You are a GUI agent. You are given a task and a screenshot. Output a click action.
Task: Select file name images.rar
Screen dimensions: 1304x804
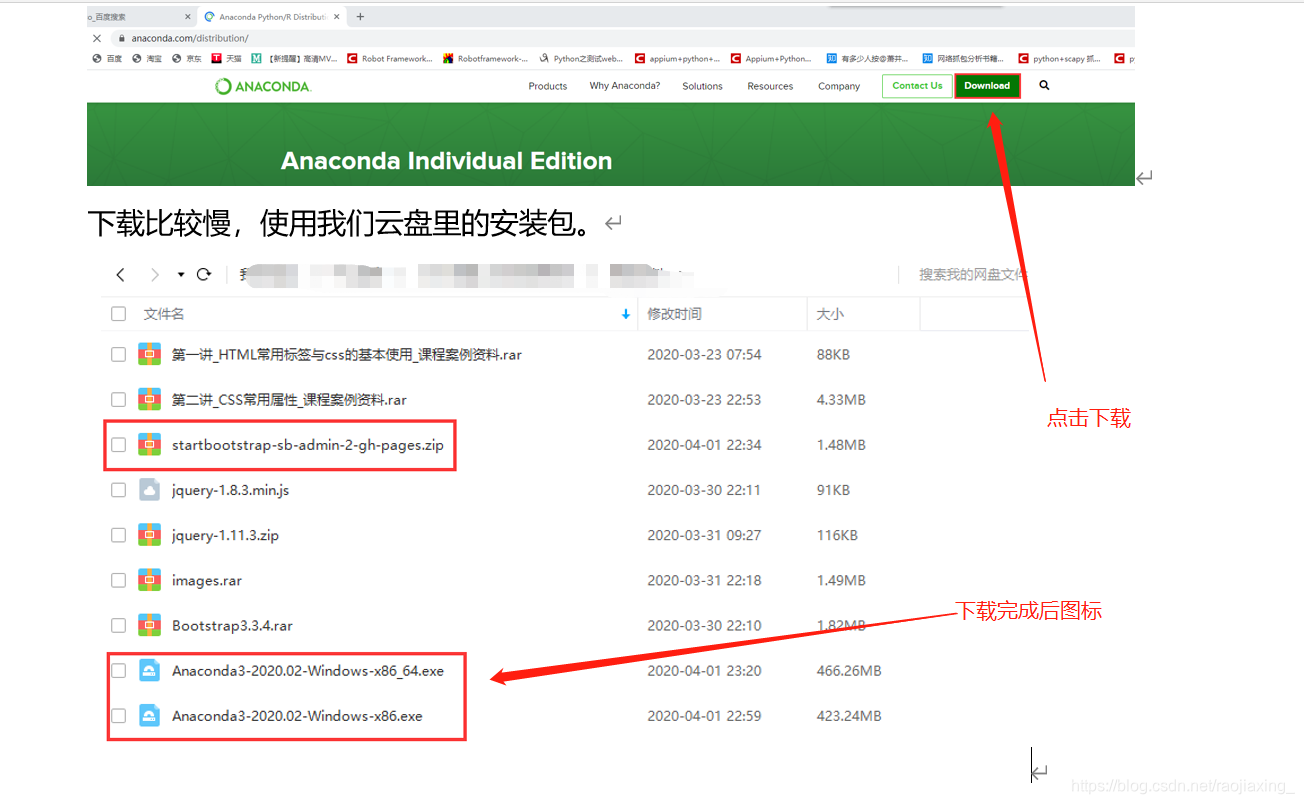pos(207,580)
